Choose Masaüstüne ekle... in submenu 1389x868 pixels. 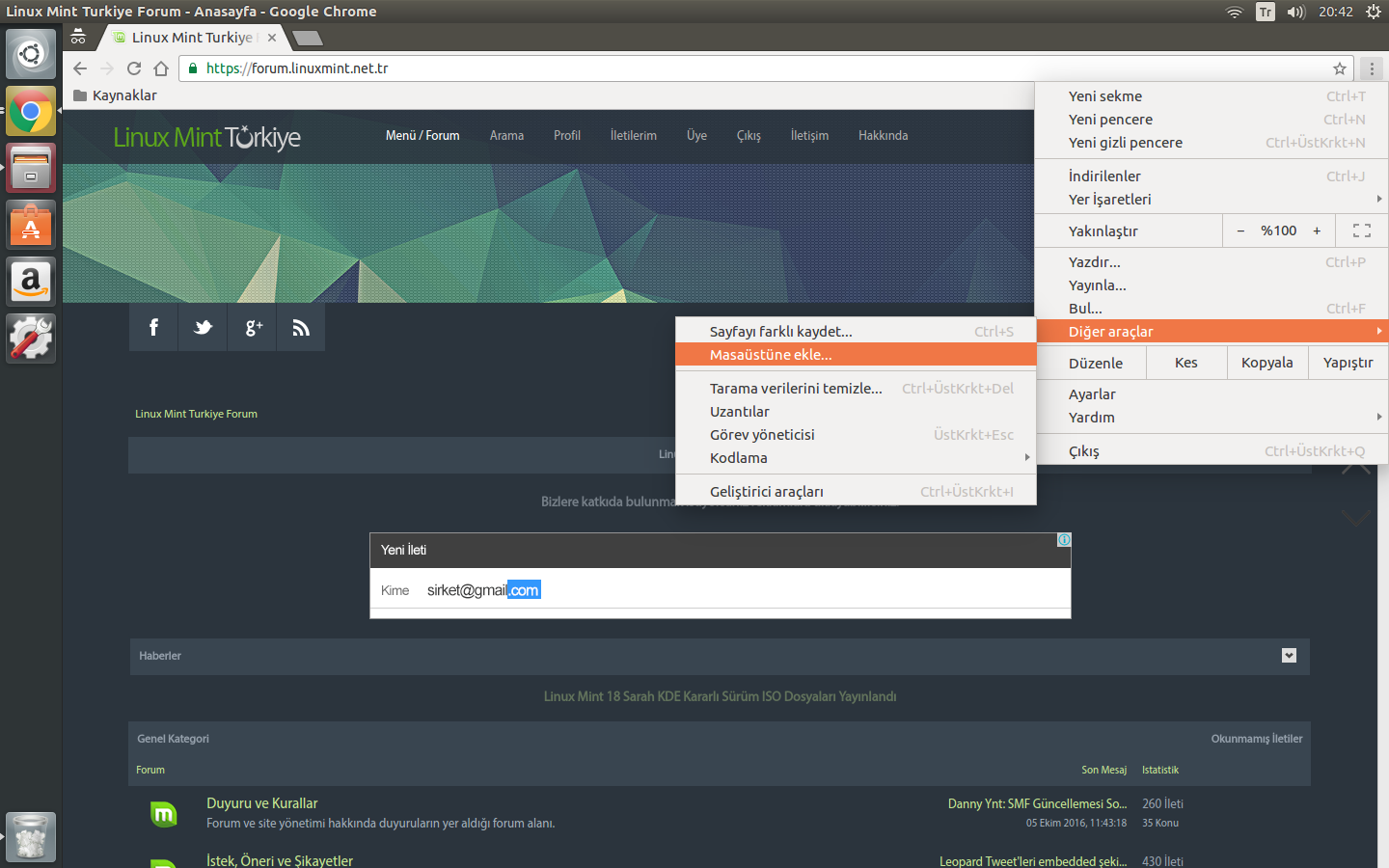tap(856, 355)
